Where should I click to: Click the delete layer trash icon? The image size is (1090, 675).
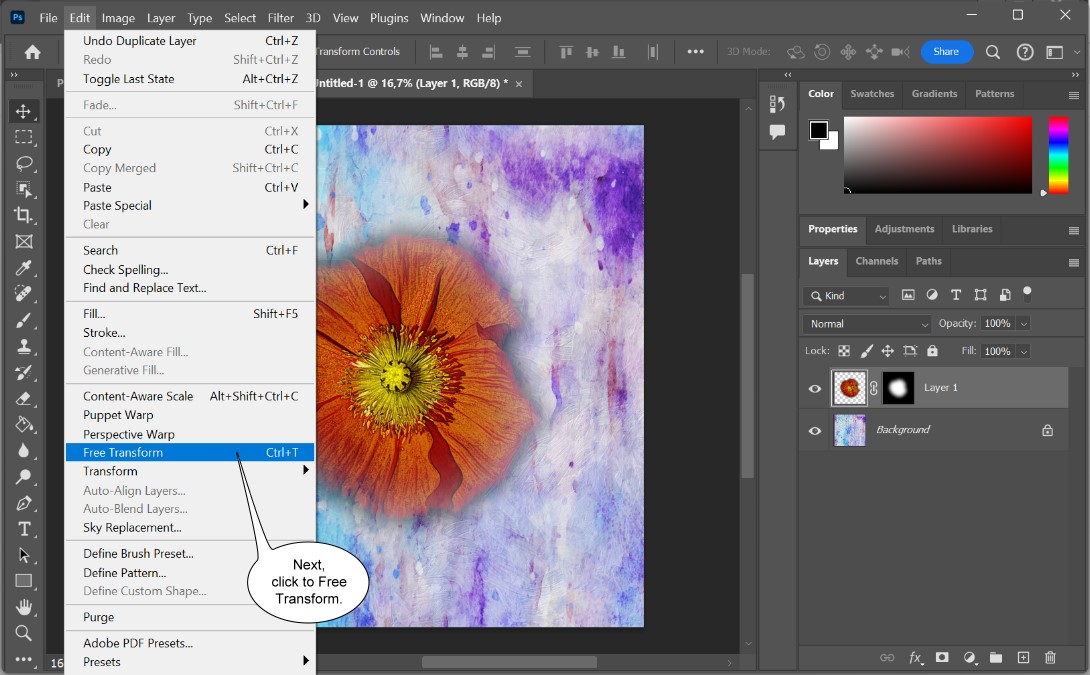[1050, 657]
